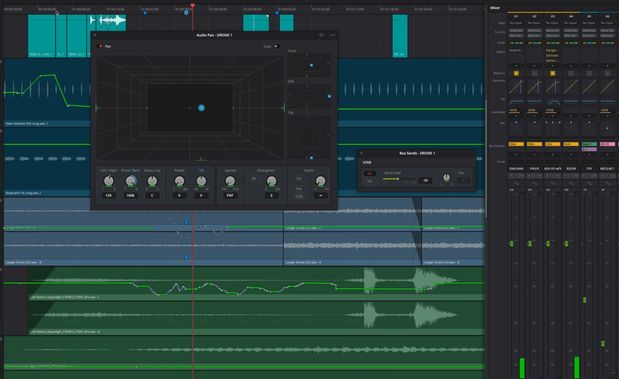619x379 pixels.
Task: Click the Spread knob in Audio Pan
Action: pos(230,181)
